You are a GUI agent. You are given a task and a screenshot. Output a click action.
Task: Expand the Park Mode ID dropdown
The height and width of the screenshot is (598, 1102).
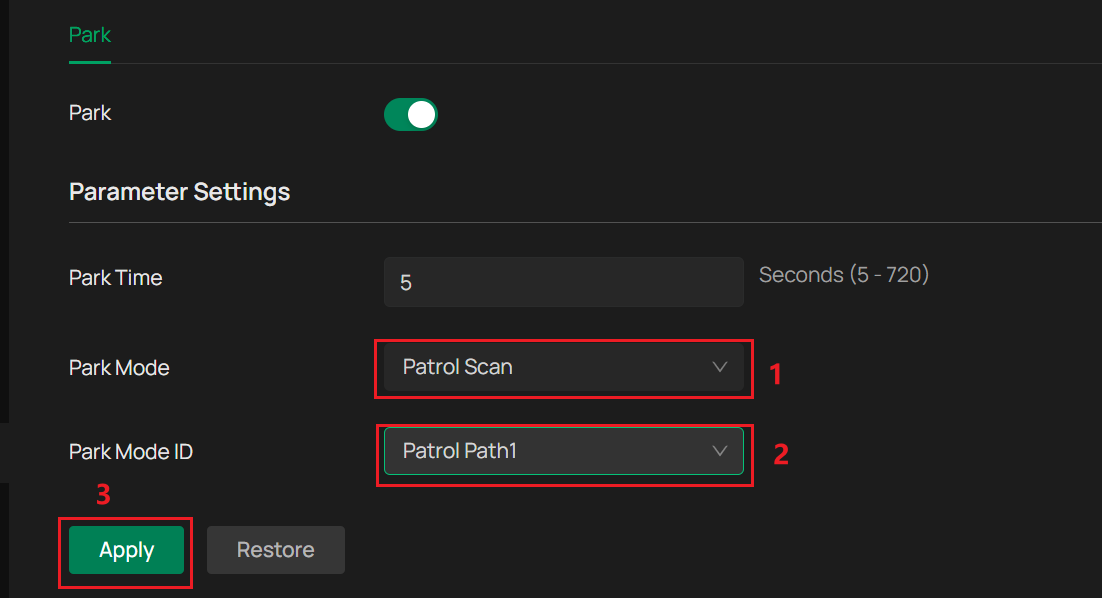pos(563,452)
